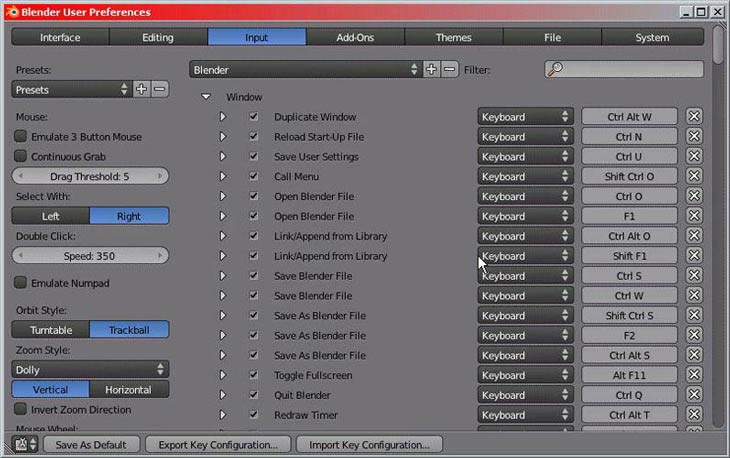Click the keymap Filter search field
This screenshot has width=730, height=458.
628,69
